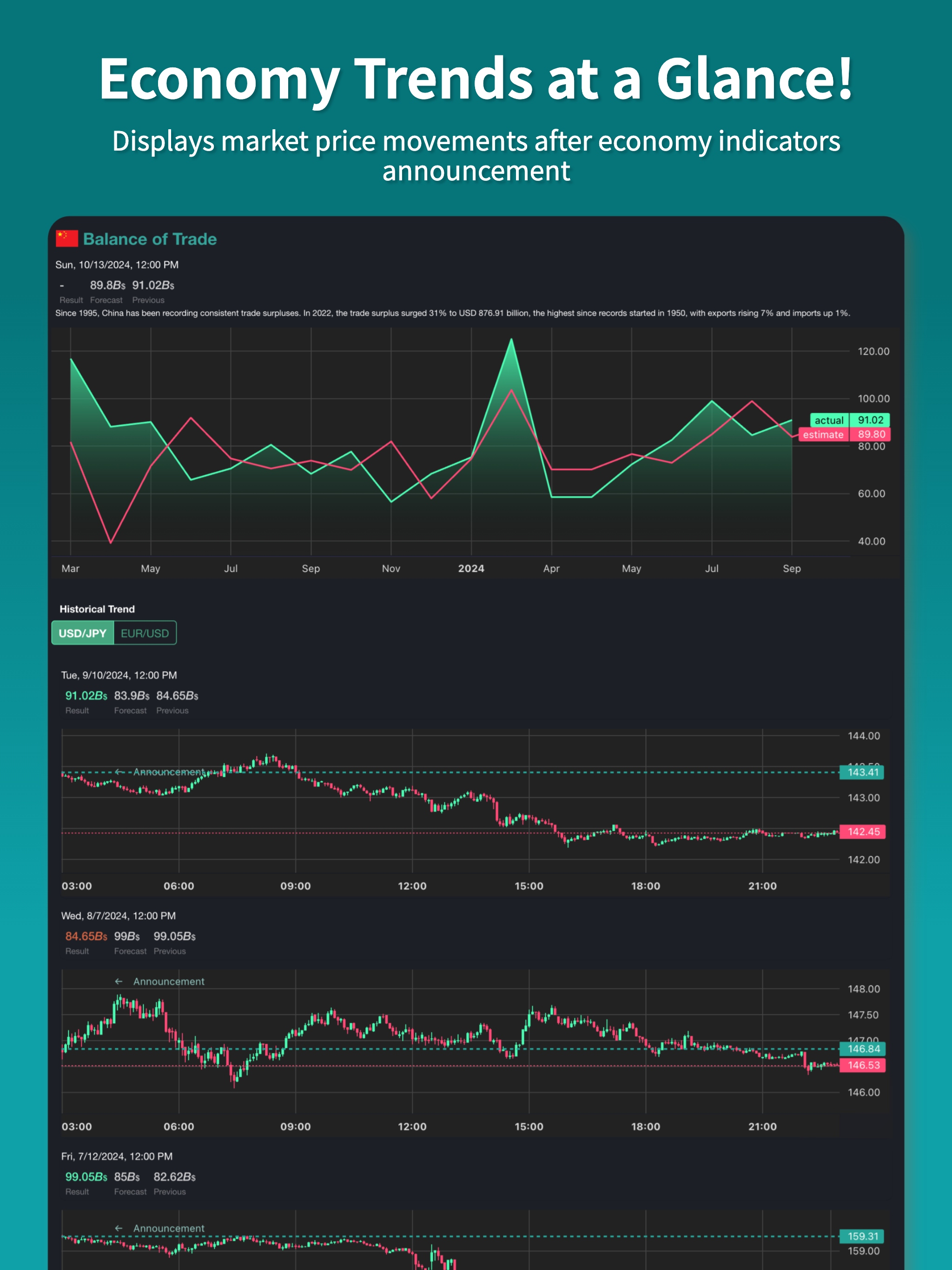Click the 2024 label on trade chart axis

[x=471, y=569]
